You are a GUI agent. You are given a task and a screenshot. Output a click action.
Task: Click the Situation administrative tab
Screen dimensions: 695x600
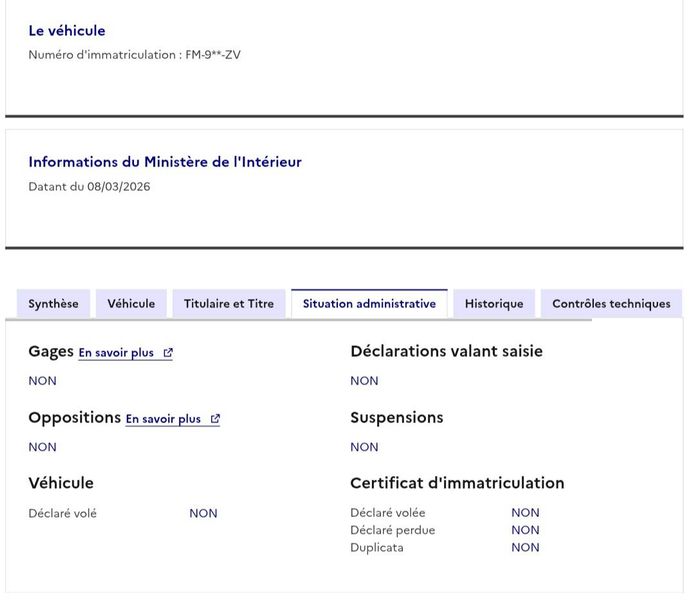pos(369,304)
